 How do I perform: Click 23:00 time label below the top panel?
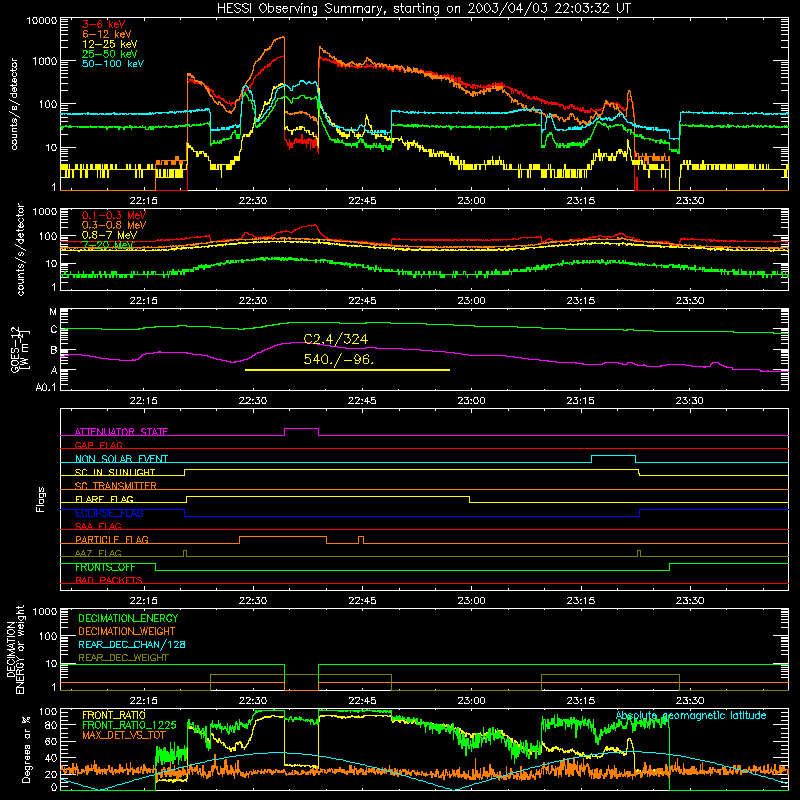pyautogui.click(x=471, y=201)
